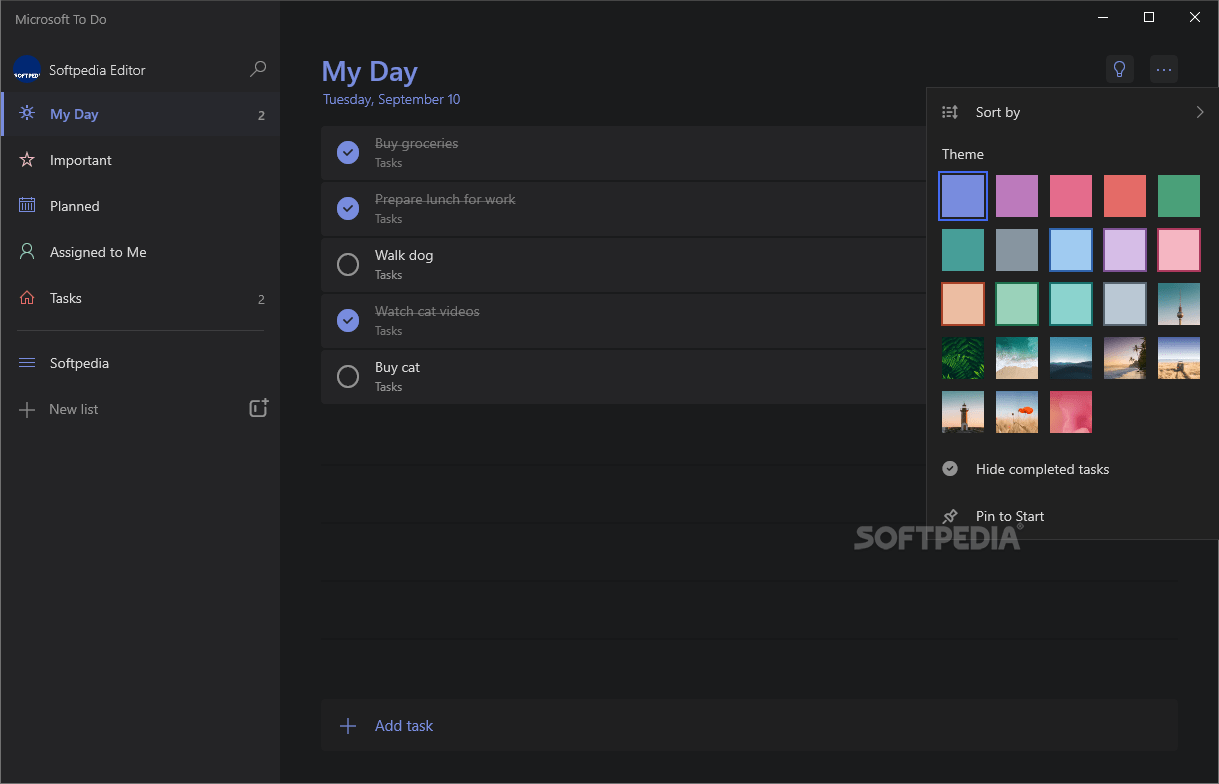Viewport: 1219px width, 784px height.
Task: Open details for Prepare lunch for work
Action: point(624,209)
